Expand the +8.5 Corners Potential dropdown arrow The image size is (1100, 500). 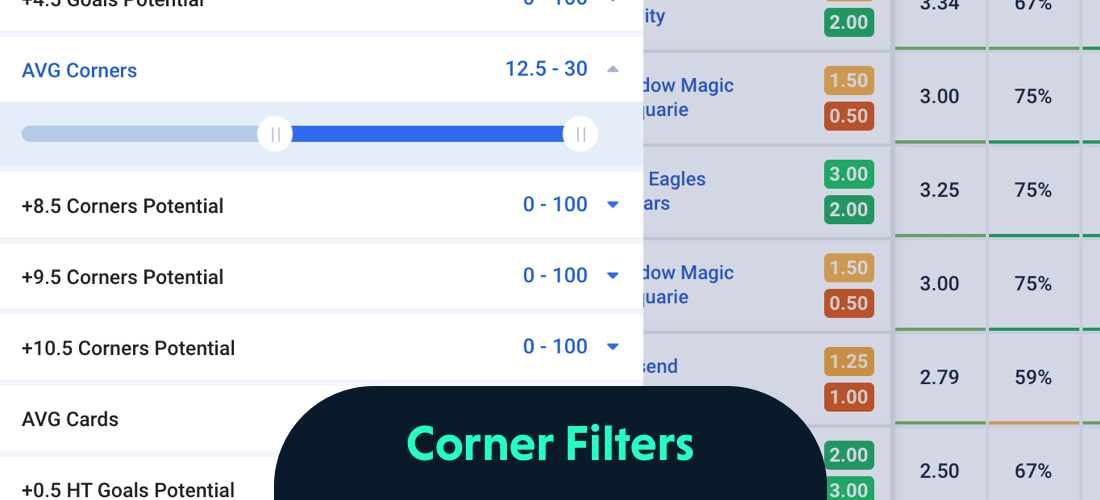click(x=613, y=205)
